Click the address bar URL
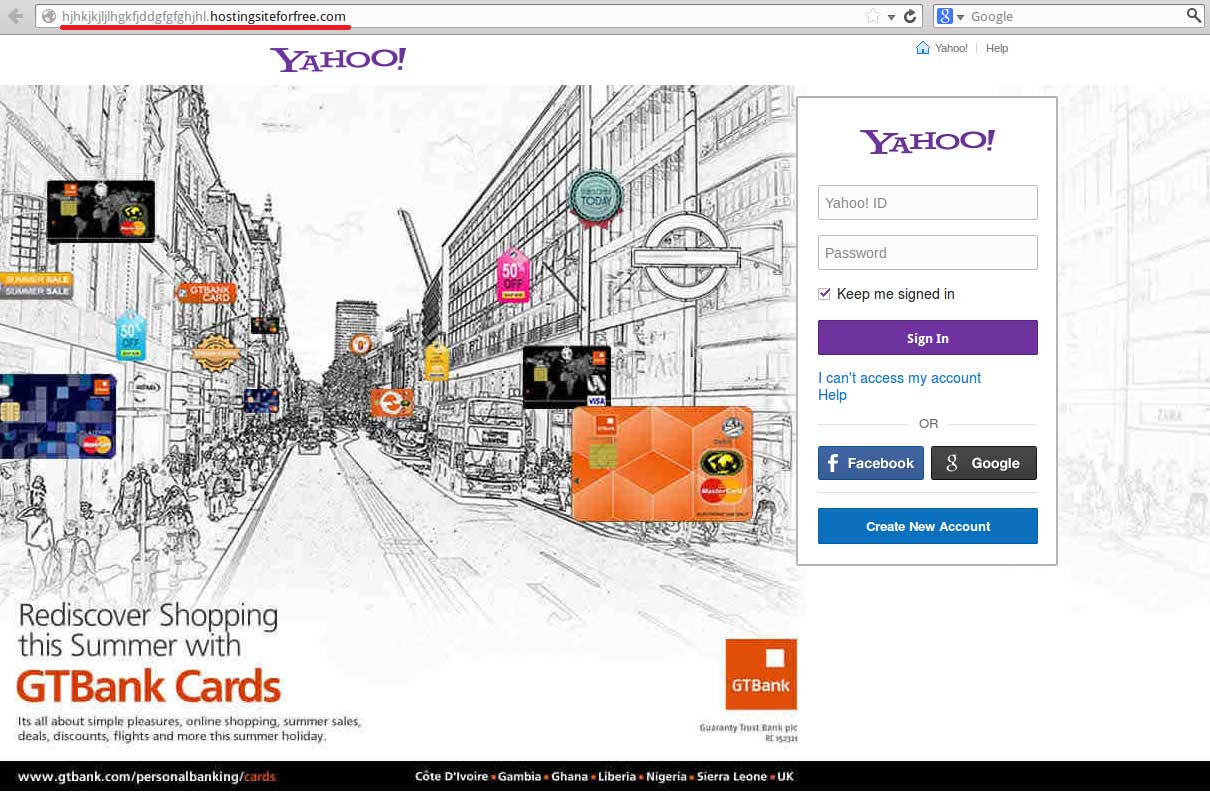 tap(204, 16)
